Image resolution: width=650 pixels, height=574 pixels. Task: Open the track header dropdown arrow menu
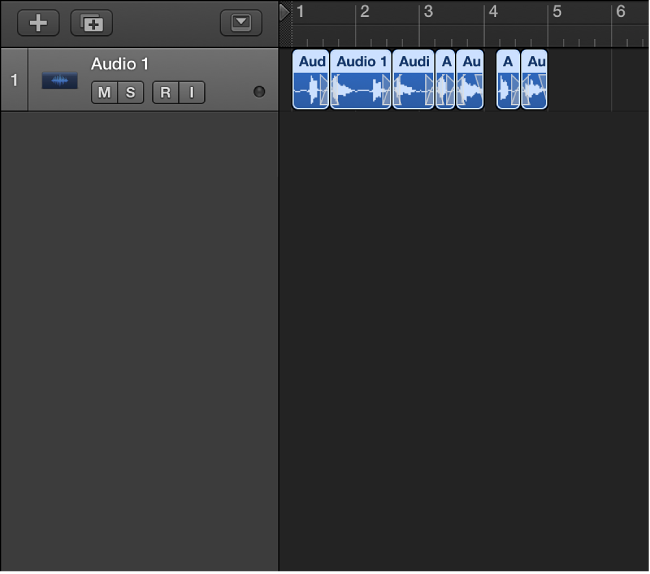240,22
